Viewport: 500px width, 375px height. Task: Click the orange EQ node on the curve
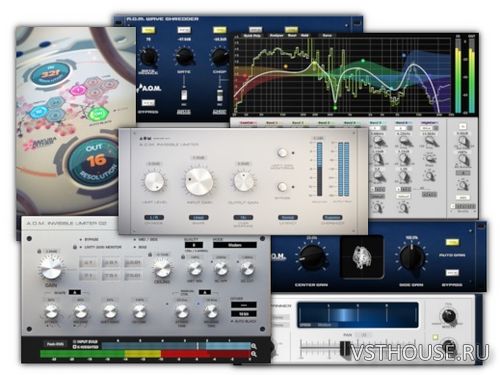tap(286, 66)
